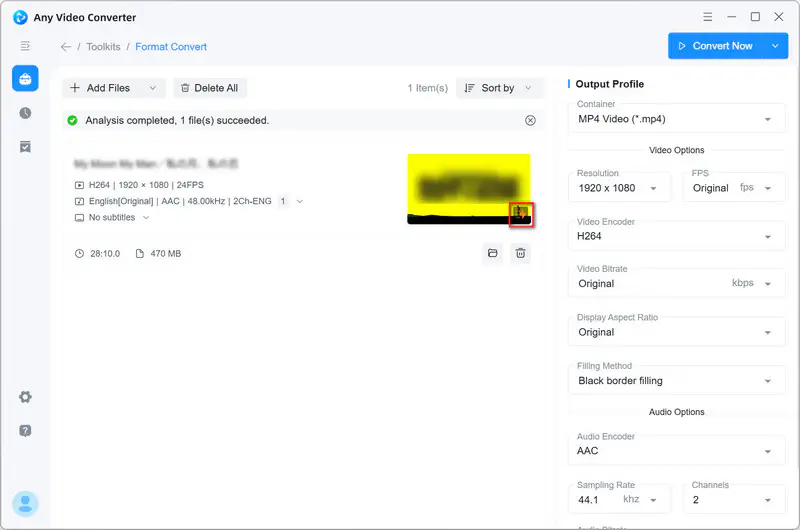The width and height of the screenshot is (800, 530).
Task: Navigate to Toolkits breadcrumb
Action: tap(104, 47)
